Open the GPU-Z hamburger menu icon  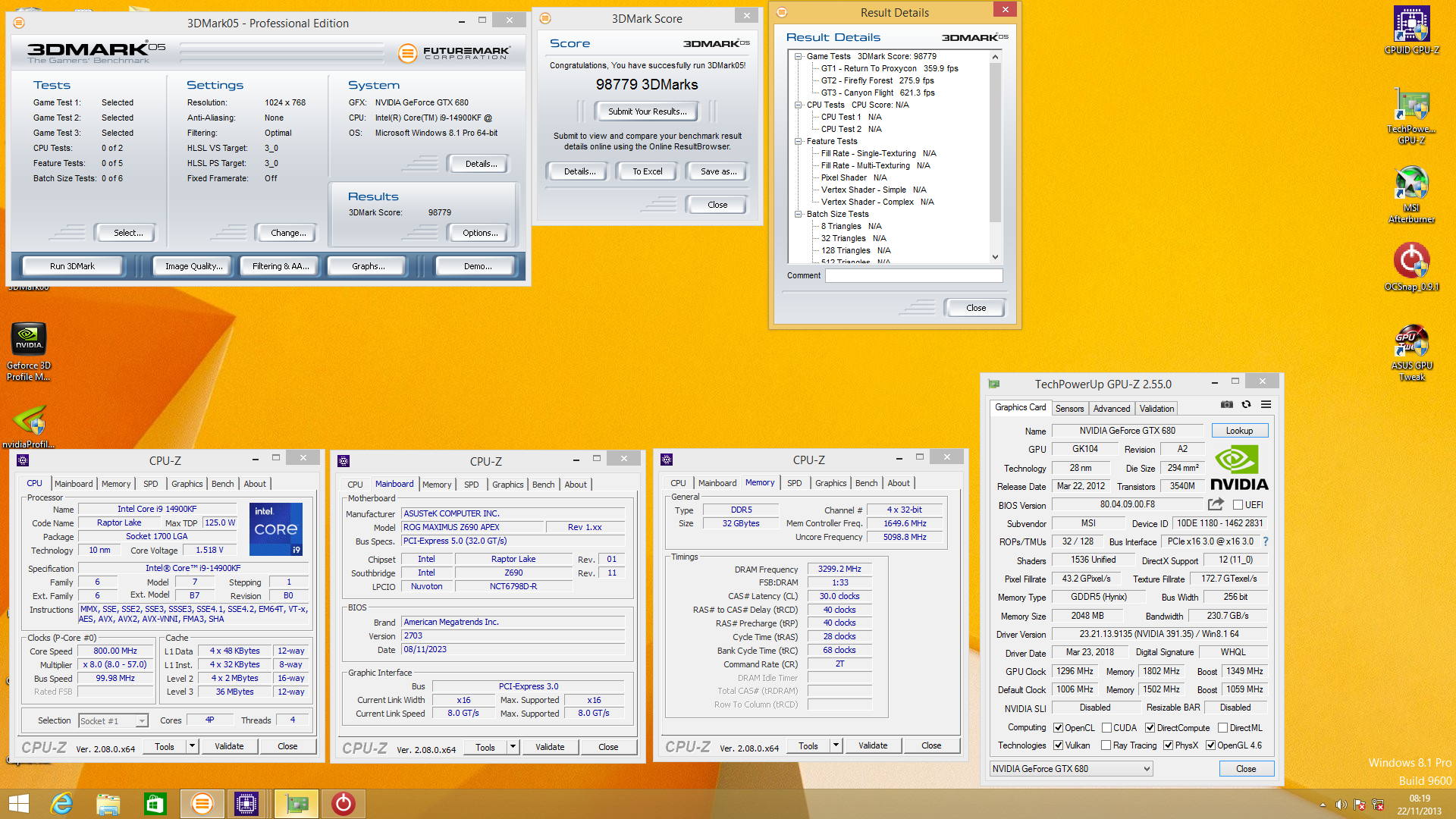[x=1266, y=404]
